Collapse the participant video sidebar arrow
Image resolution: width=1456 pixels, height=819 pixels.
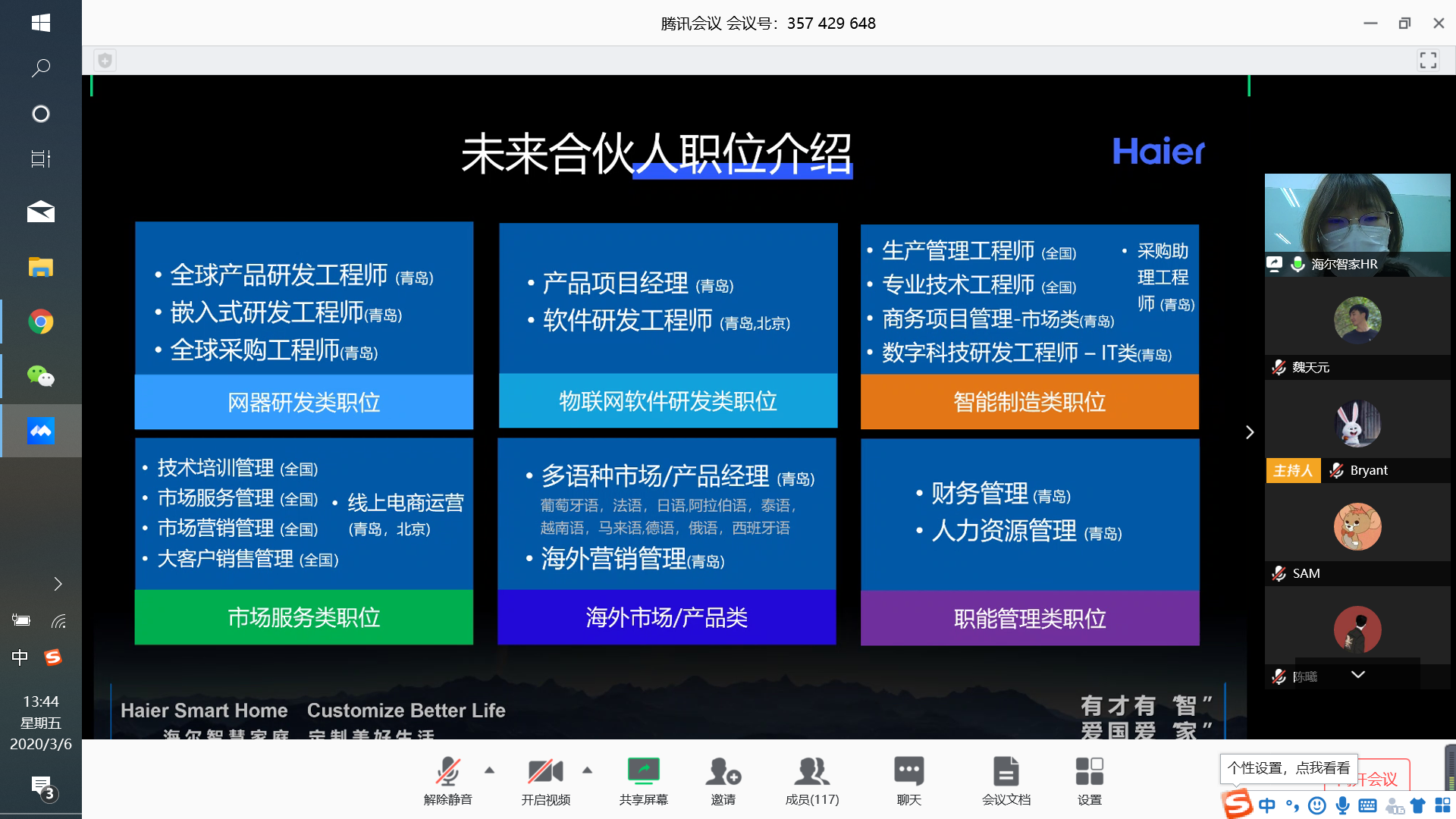tap(1250, 432)
